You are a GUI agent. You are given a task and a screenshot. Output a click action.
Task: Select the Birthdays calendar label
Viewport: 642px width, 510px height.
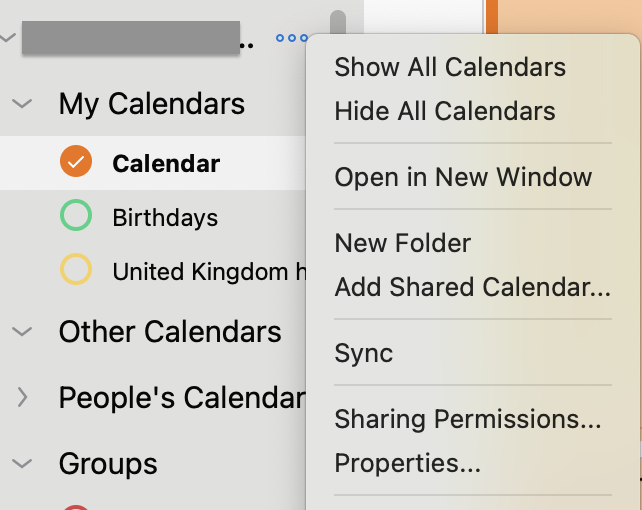pyautogui.click(x=165, y=218)
